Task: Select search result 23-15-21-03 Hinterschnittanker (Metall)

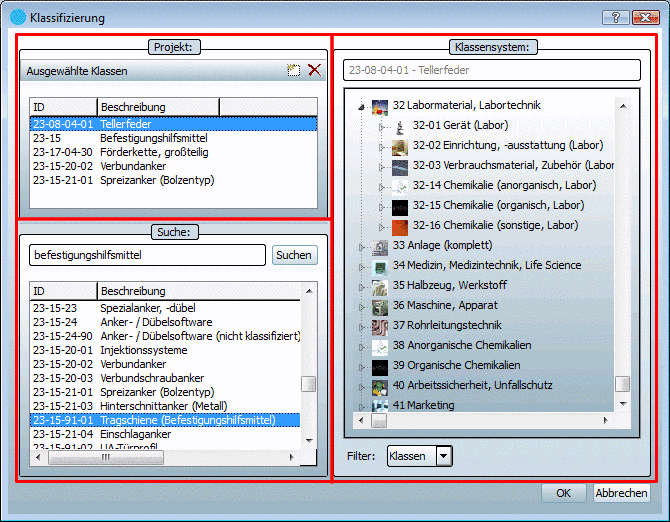Action: pos(165,406)
